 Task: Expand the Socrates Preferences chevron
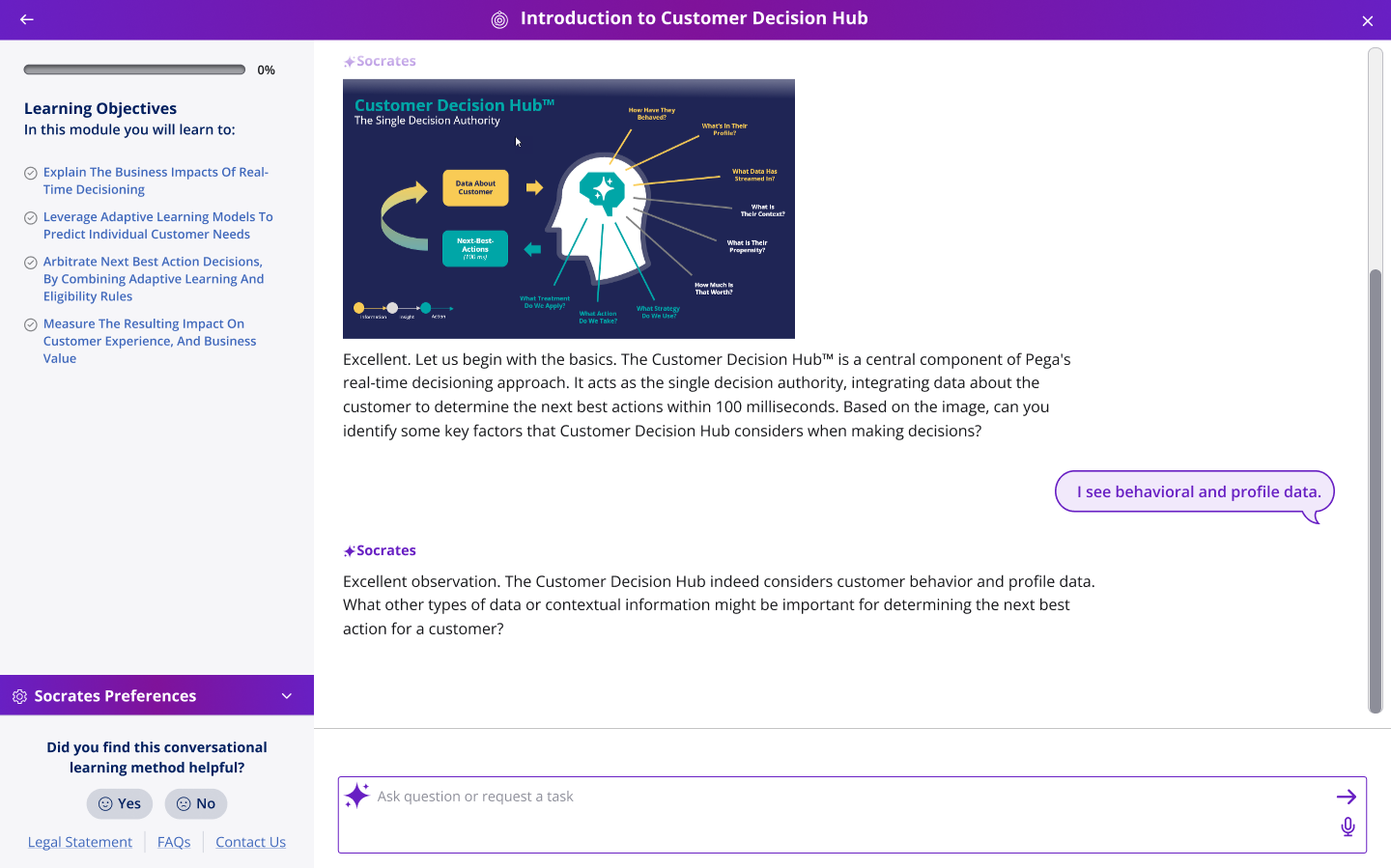coord(287,696)
